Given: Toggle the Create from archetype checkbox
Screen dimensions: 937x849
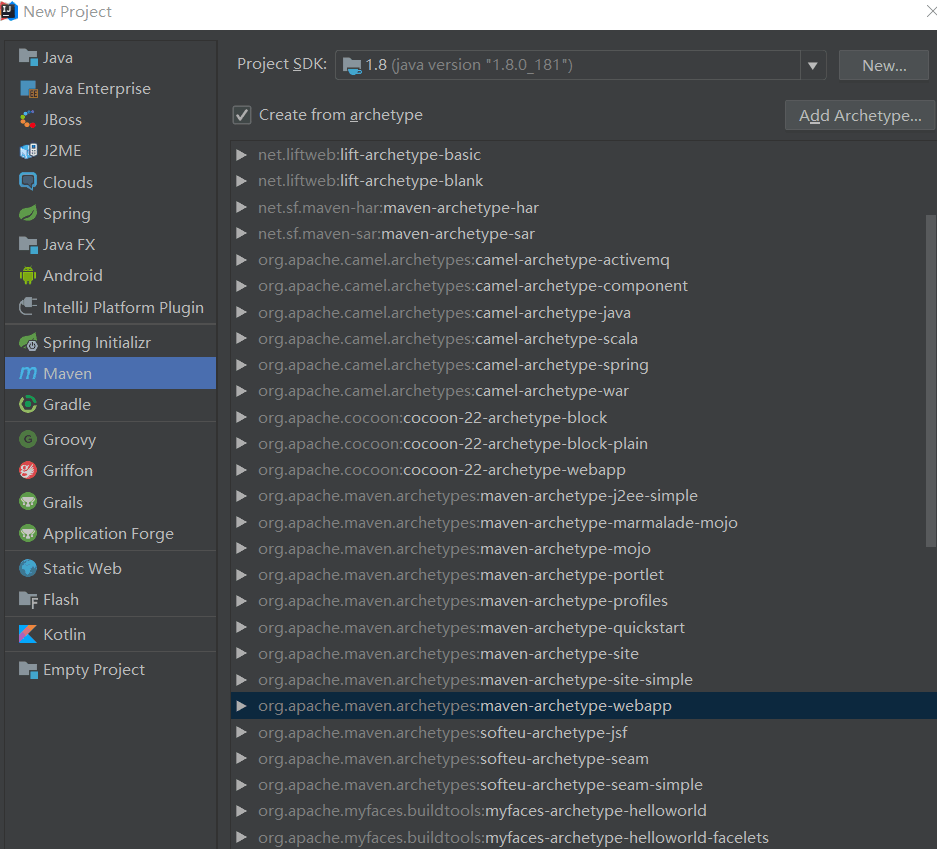Looking at the screenshot, I should click(x=241, y=114).
